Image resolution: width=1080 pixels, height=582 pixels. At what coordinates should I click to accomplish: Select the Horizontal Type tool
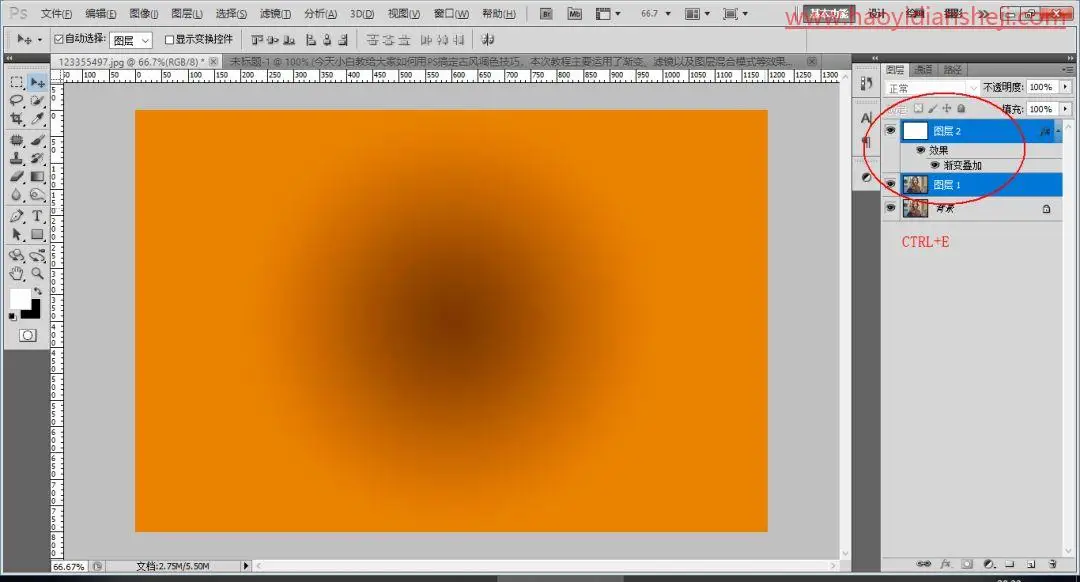[x=37, y=216]
